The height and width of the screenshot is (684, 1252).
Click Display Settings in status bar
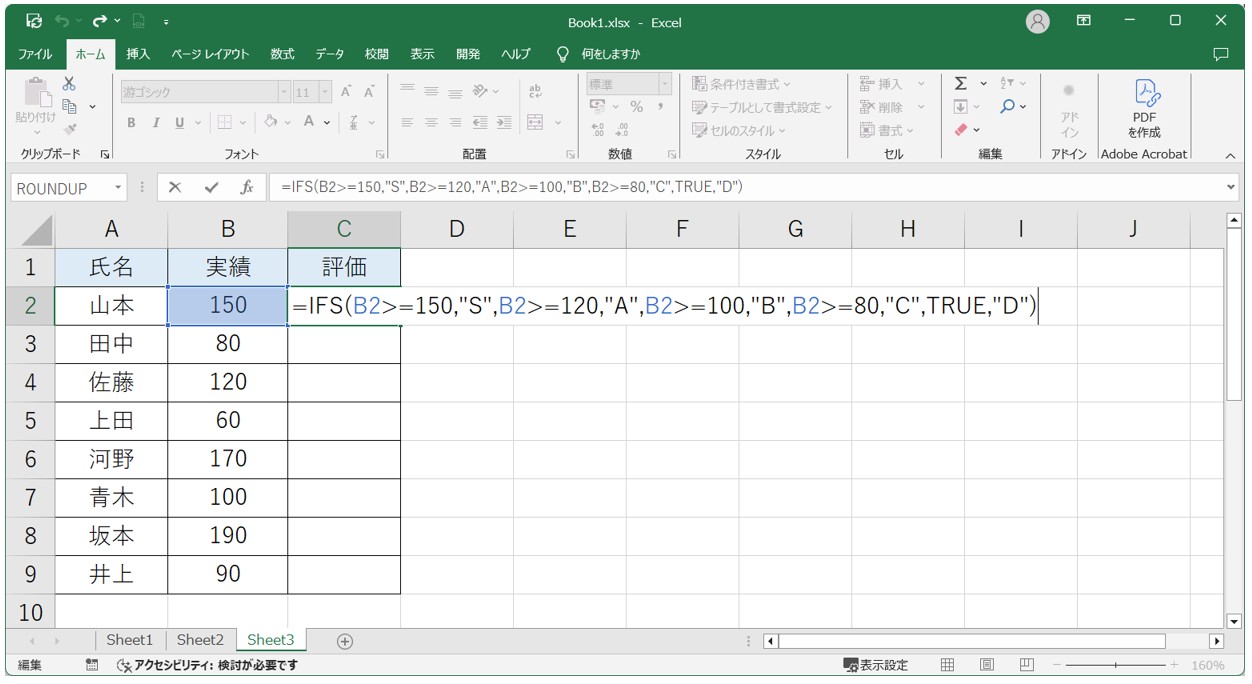point(876,665)
